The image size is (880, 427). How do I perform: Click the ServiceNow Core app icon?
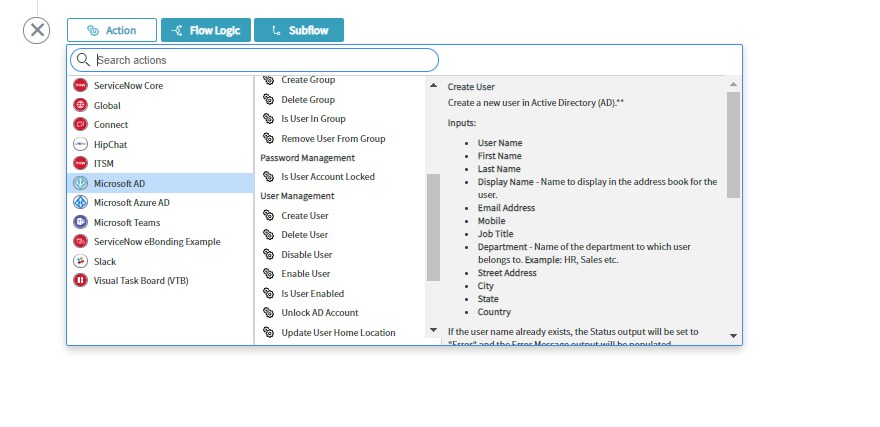tap(80, 85)
